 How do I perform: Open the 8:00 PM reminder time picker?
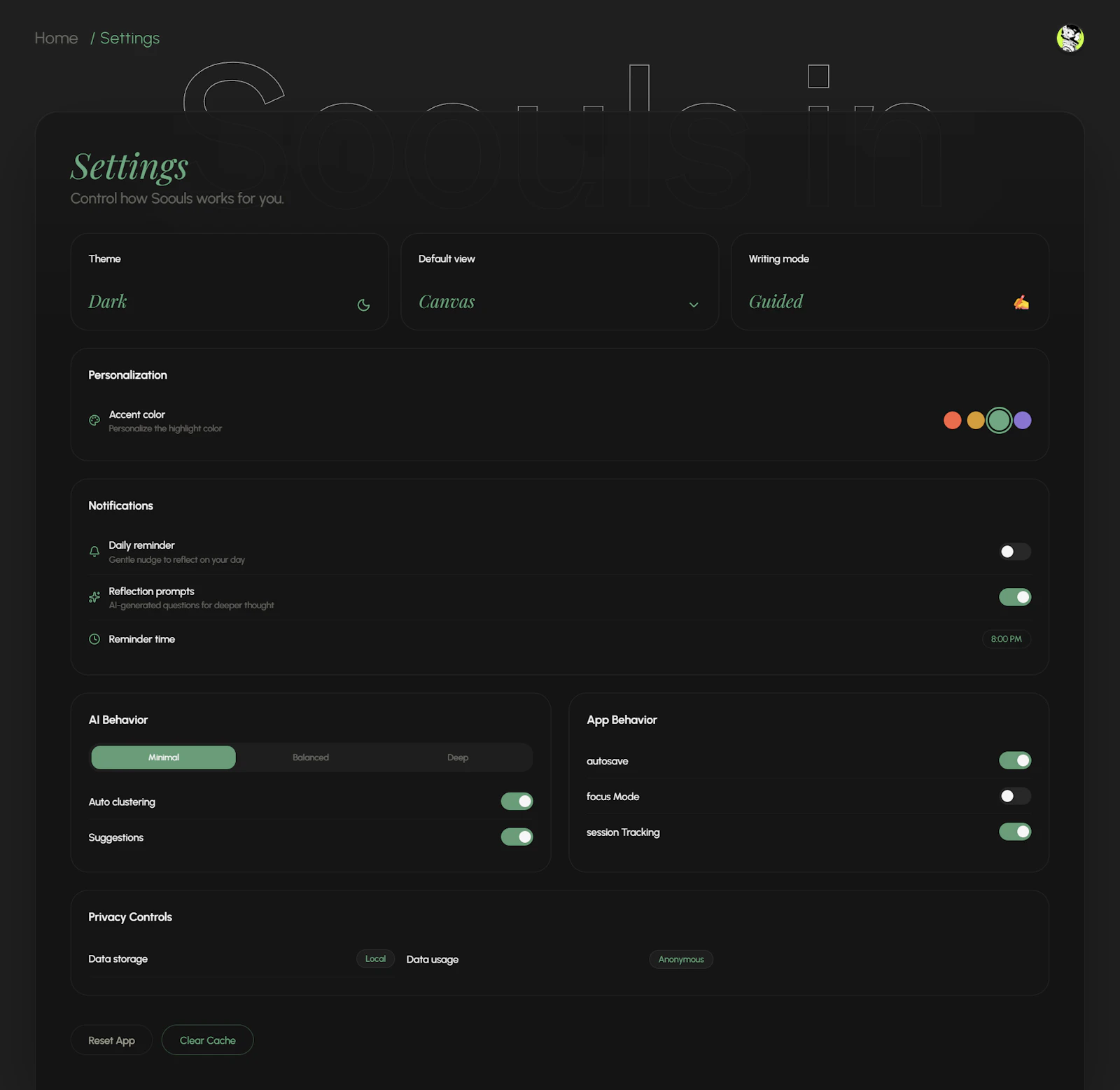coord(1007,639)
